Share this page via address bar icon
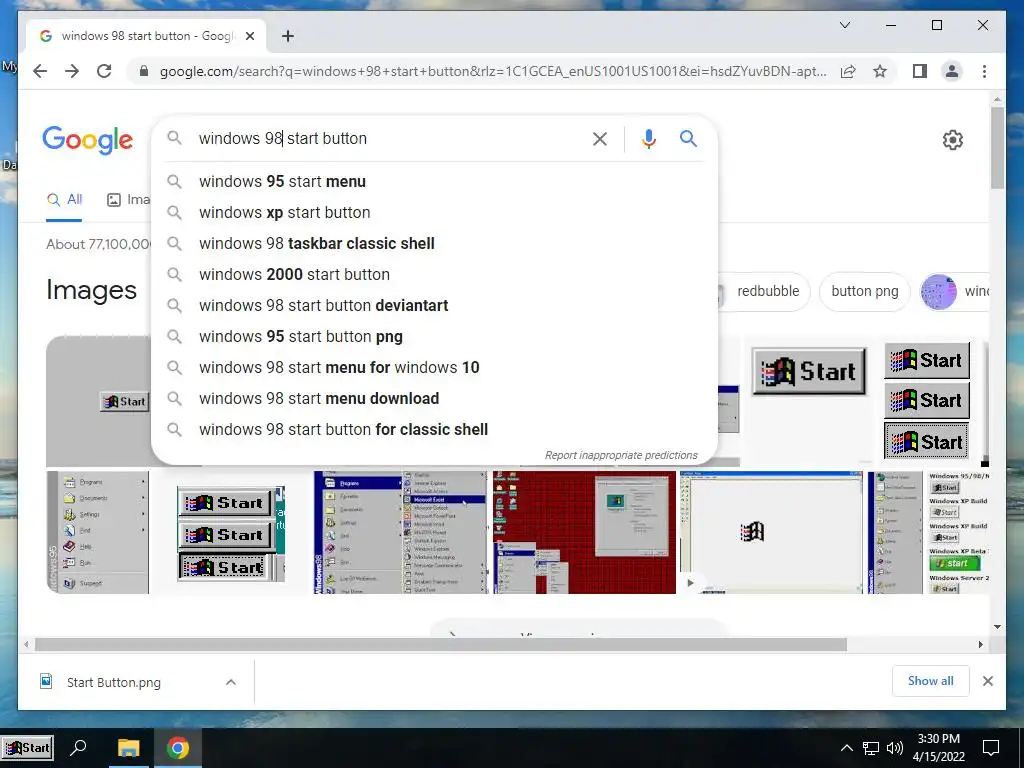The height and width of the screenshot is (768, 1024). [848, 71]
